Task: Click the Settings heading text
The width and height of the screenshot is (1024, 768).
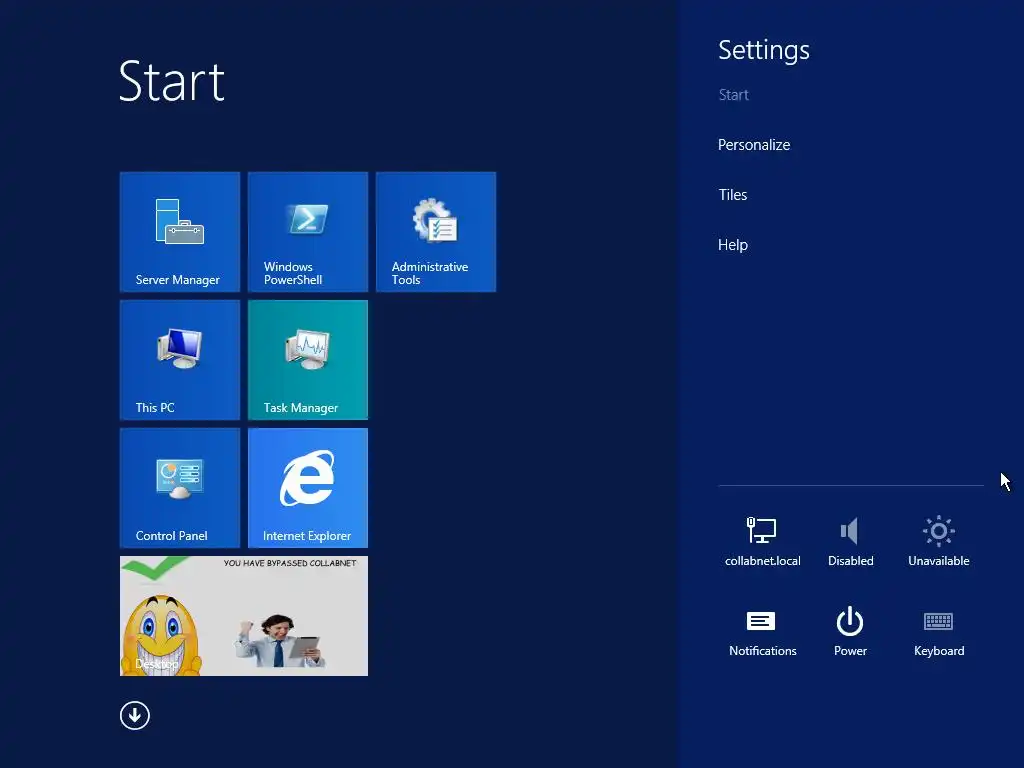Action: pyautogui.click(x=763, y=51)
